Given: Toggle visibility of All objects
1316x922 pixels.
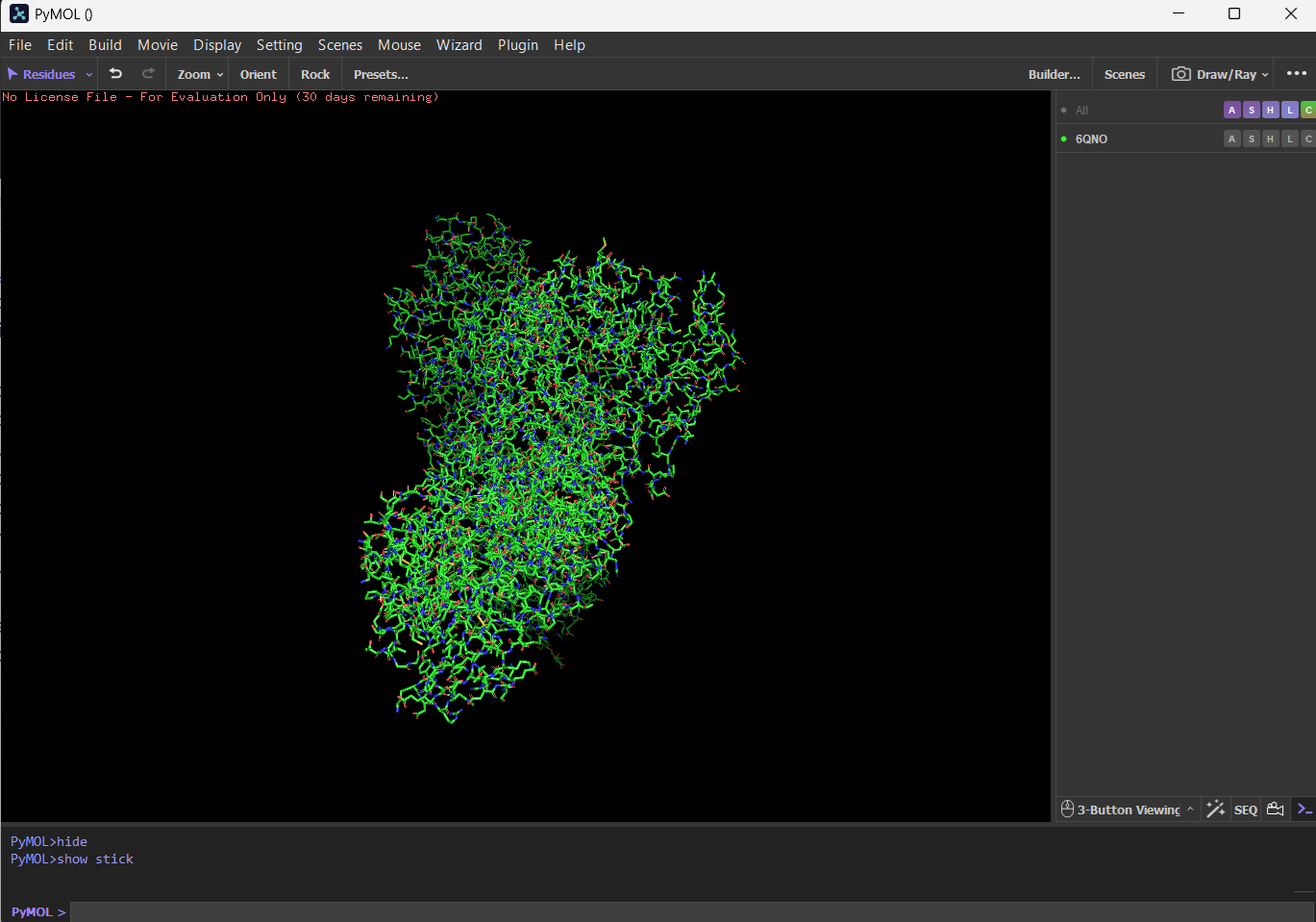Looking at the screenshot, I should (1063, 111).
